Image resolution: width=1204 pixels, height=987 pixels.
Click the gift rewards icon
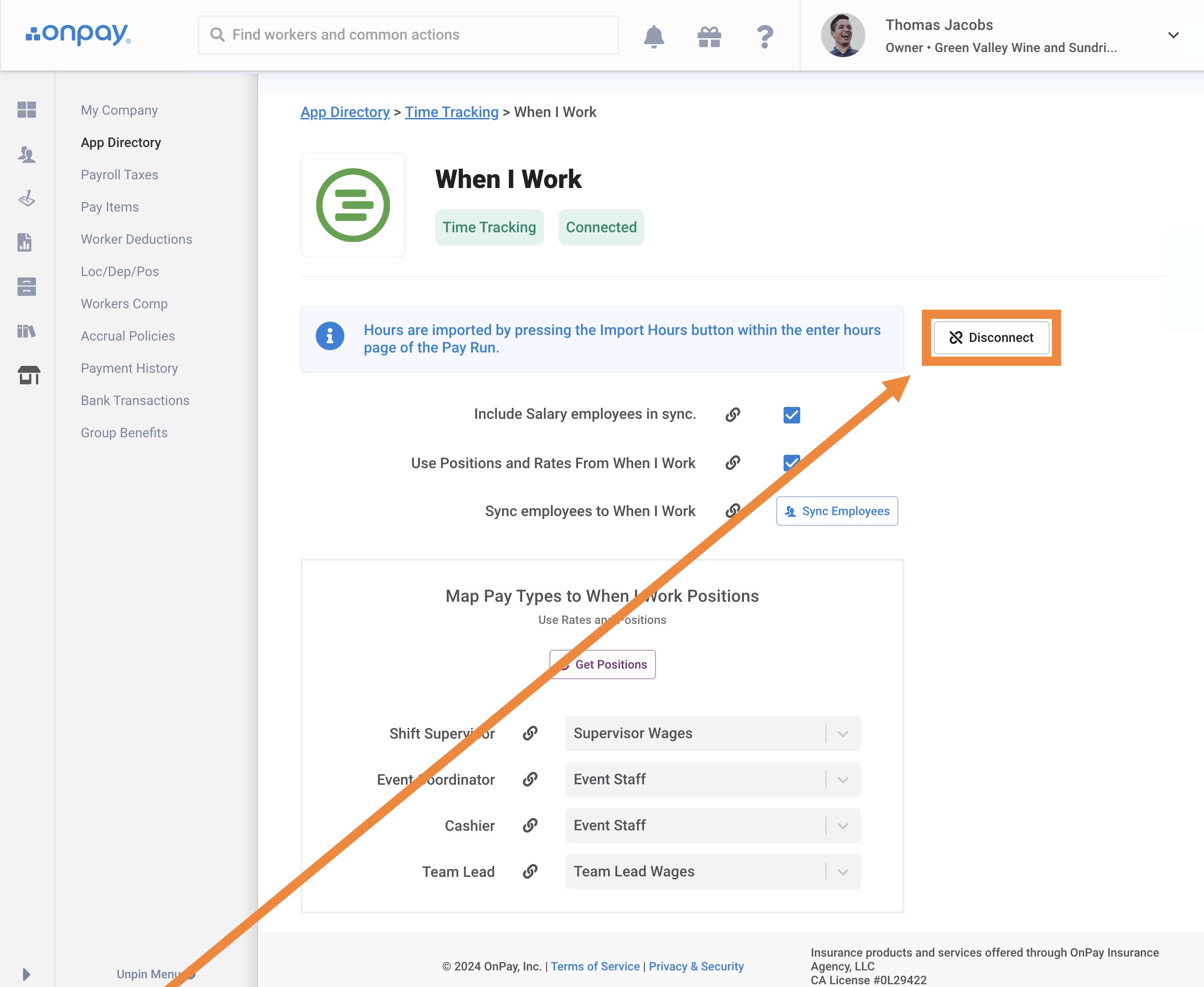(709, 37)
